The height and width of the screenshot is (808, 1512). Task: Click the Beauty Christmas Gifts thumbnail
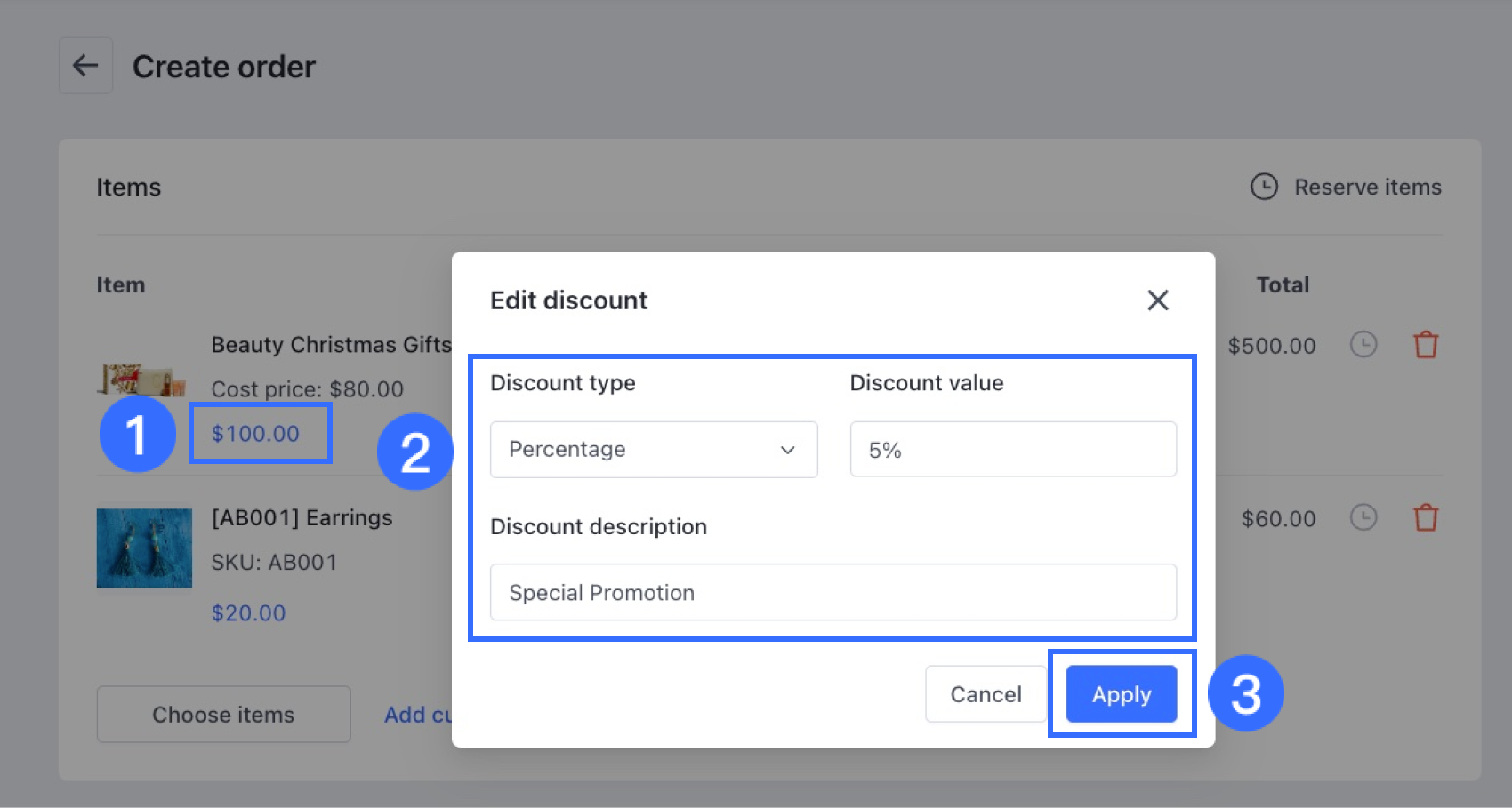click(142, 380)
